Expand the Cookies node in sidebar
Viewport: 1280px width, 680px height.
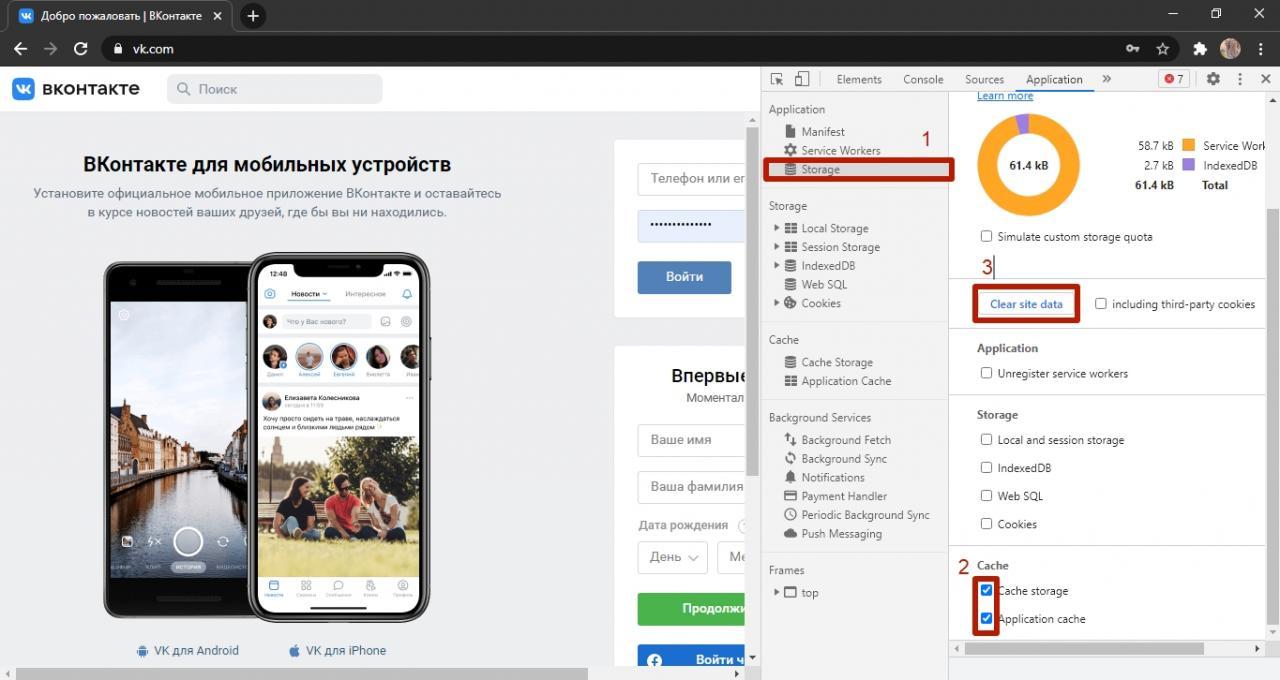pos(777,304)
